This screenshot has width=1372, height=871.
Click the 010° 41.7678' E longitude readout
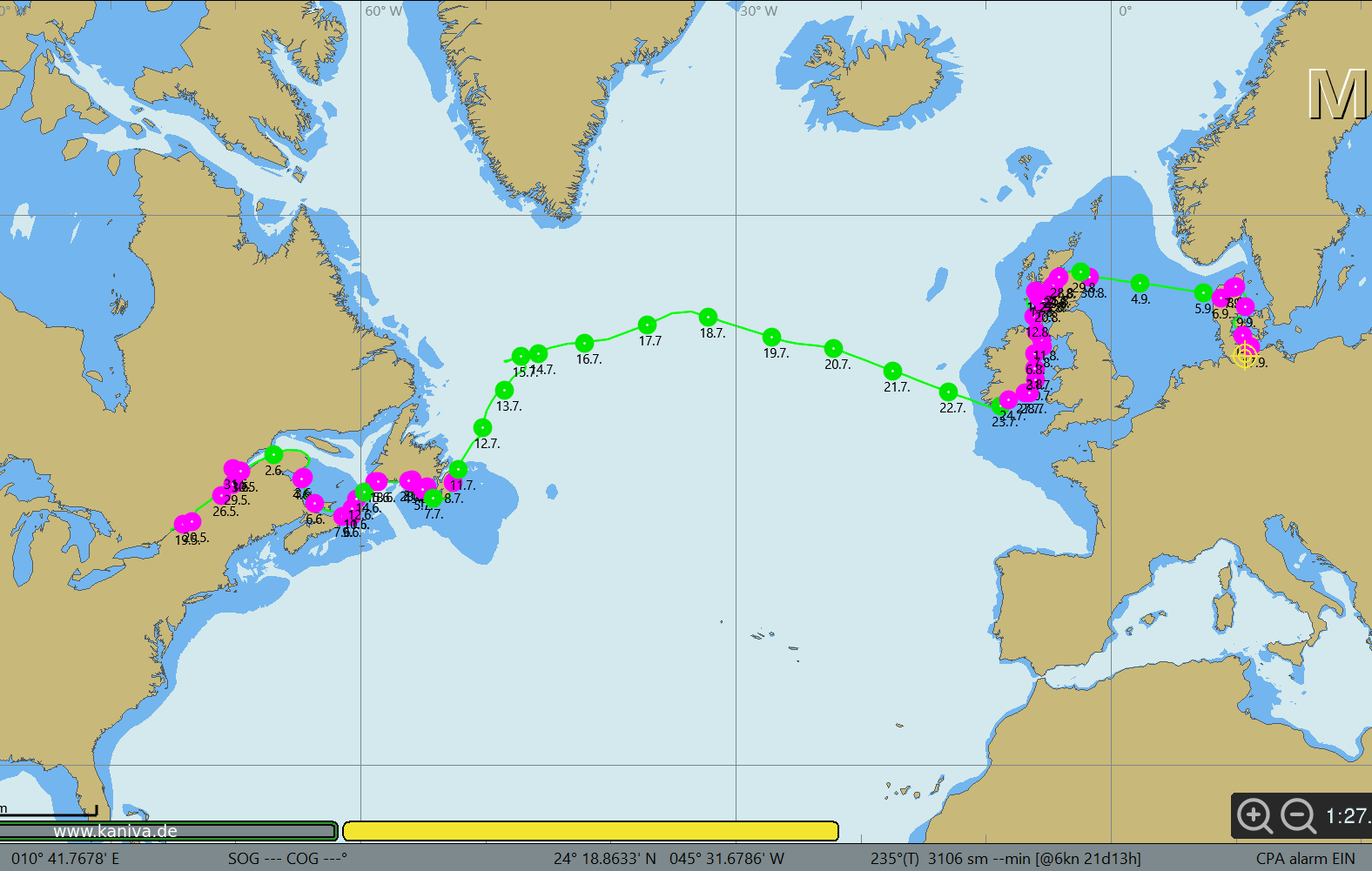(x=65, y=858)
